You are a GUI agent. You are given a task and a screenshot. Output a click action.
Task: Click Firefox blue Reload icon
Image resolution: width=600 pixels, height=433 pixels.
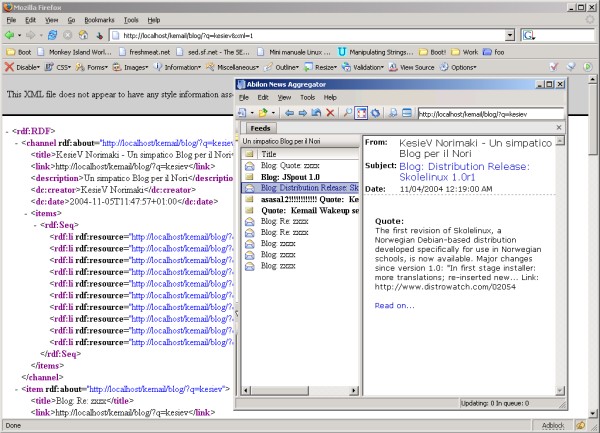pos(52,36)
